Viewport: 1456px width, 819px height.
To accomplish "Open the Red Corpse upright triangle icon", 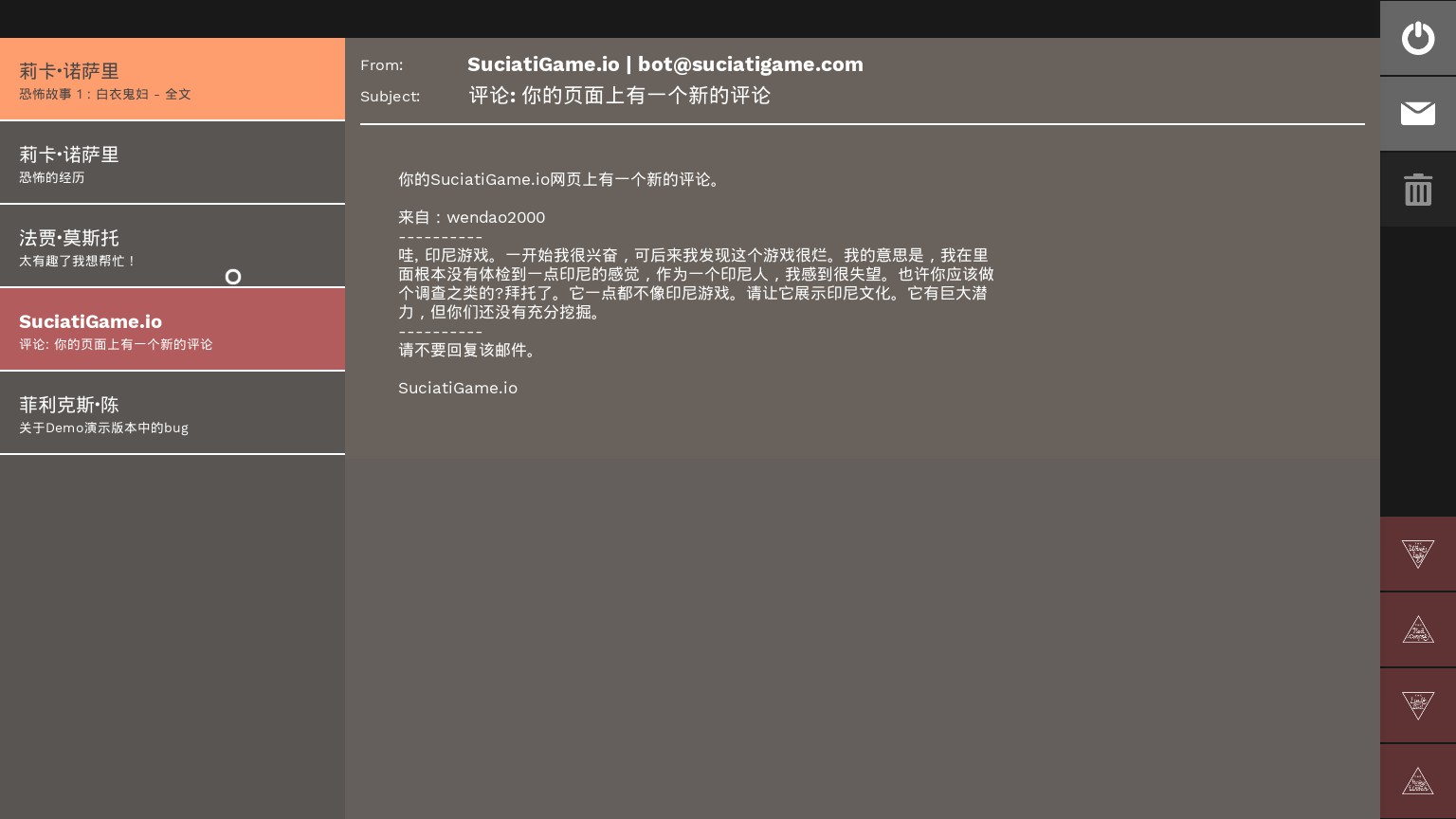I will coord(1418,629).
